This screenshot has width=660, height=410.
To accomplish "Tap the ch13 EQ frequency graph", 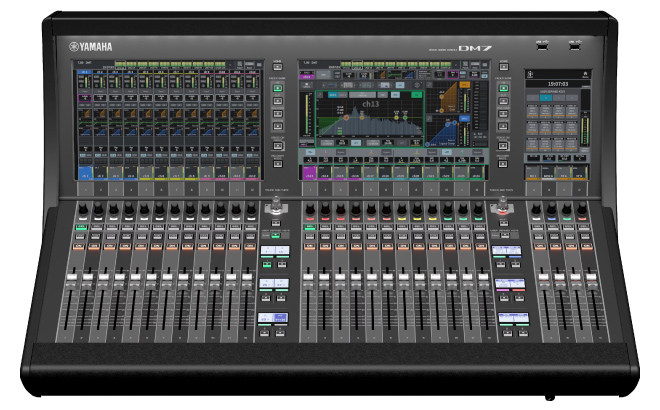I will (370, 117).
